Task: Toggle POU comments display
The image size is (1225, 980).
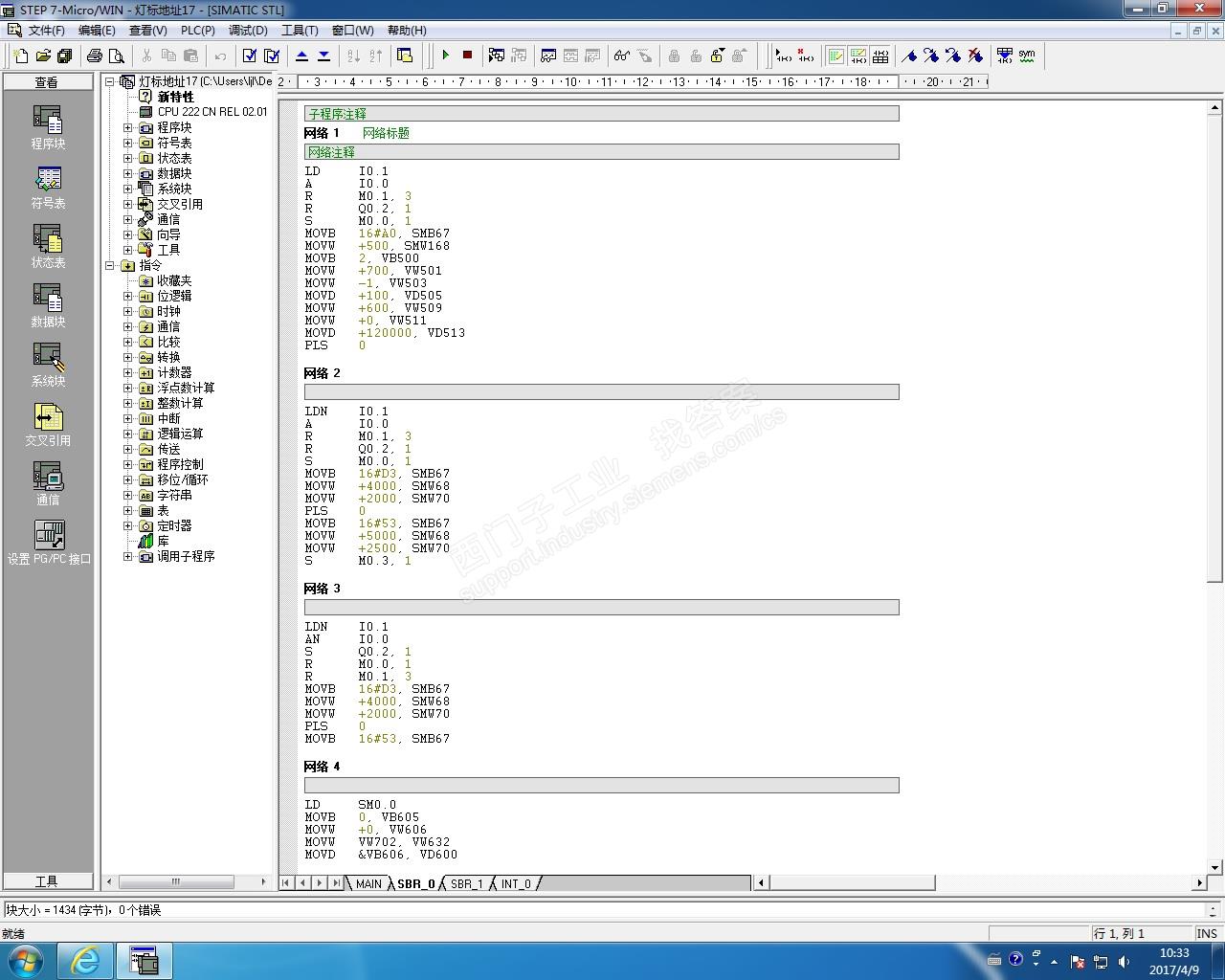Action: pyautogui.click(x=835, y=56)
